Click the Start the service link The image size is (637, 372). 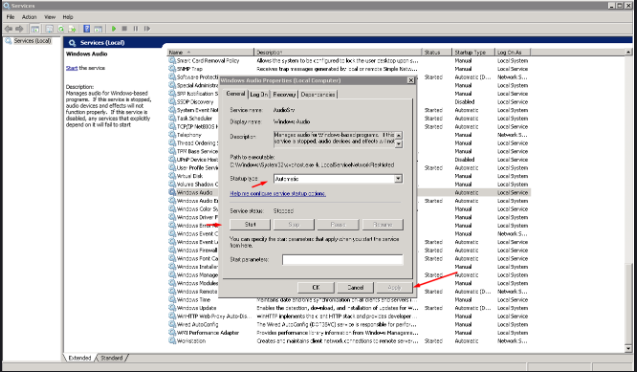tap(72, 68)
